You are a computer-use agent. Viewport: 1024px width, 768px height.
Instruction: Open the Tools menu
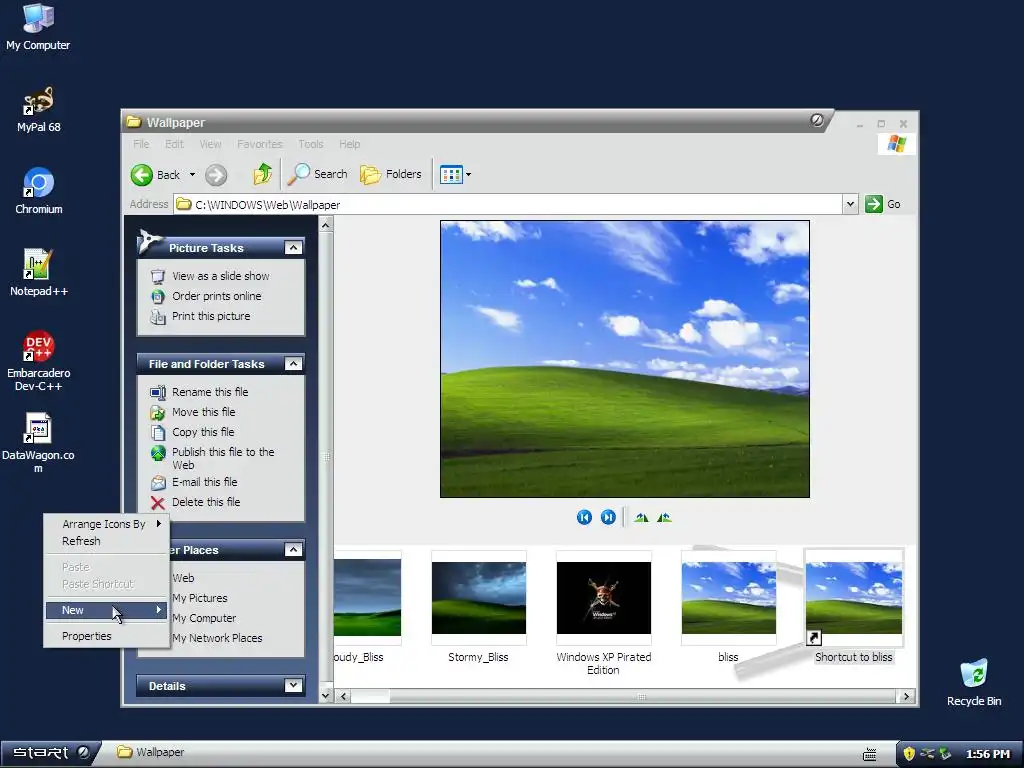tap(311, 144)
